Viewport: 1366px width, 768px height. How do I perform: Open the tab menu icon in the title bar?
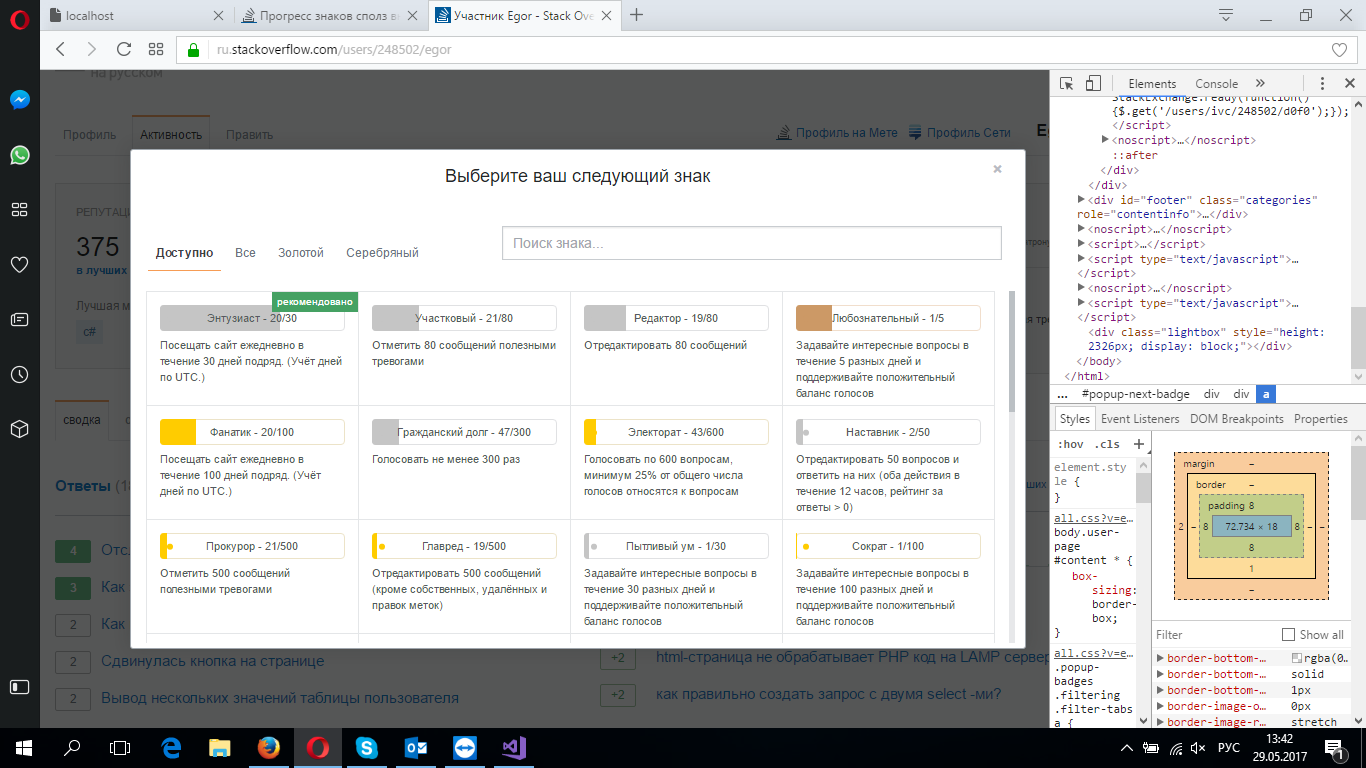point(1226,15)
